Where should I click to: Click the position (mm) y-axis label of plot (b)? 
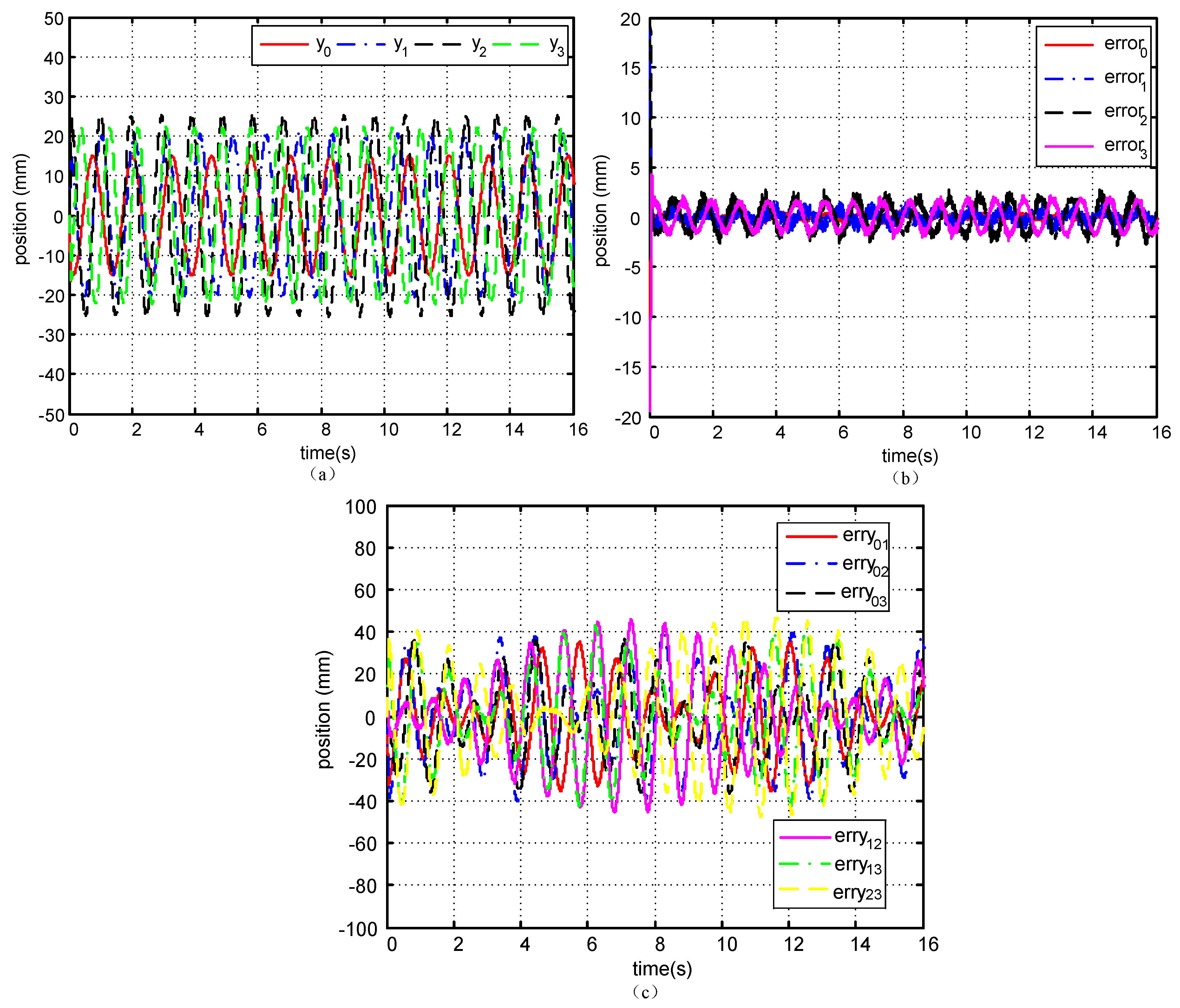click(601, 211)
